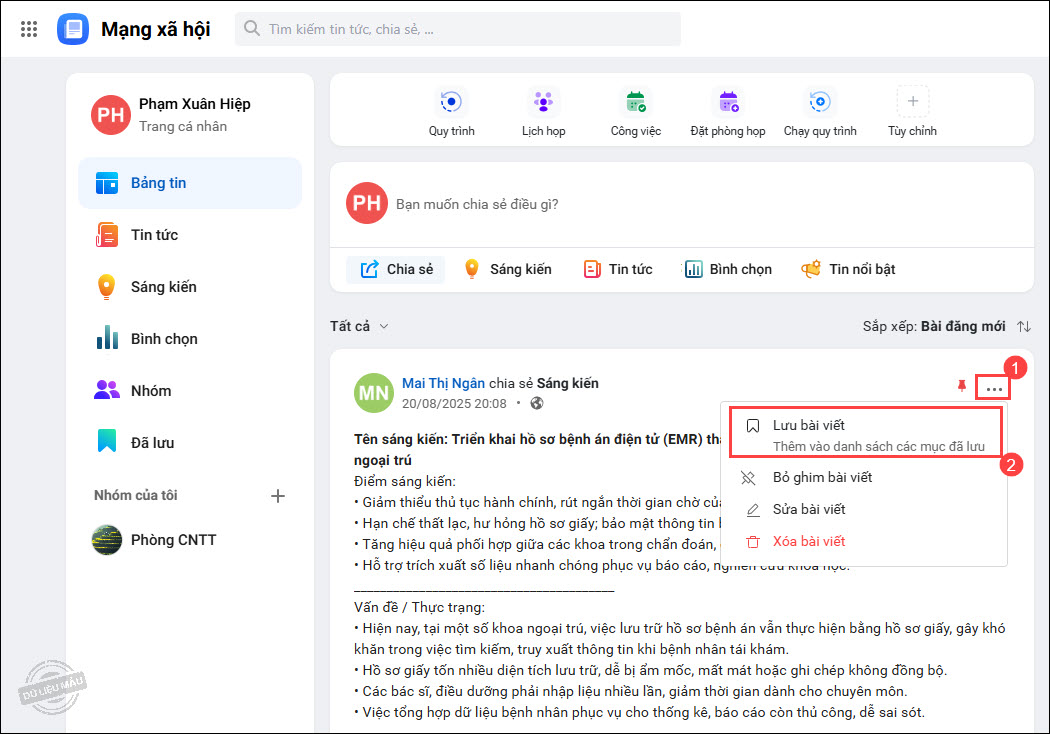Viewport: 1050px width, 734px height.
Task: Click the Chia sẻ post button
Action: pos(397,269)
